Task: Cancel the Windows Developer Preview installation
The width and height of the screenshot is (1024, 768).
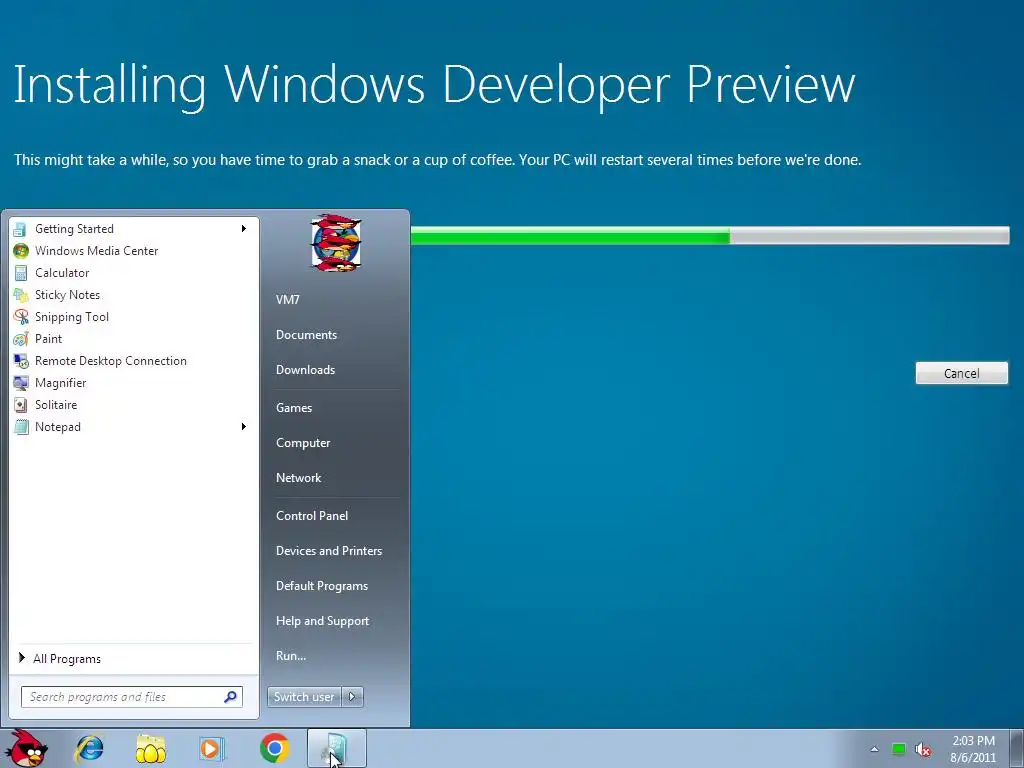Action: (961, 373)
